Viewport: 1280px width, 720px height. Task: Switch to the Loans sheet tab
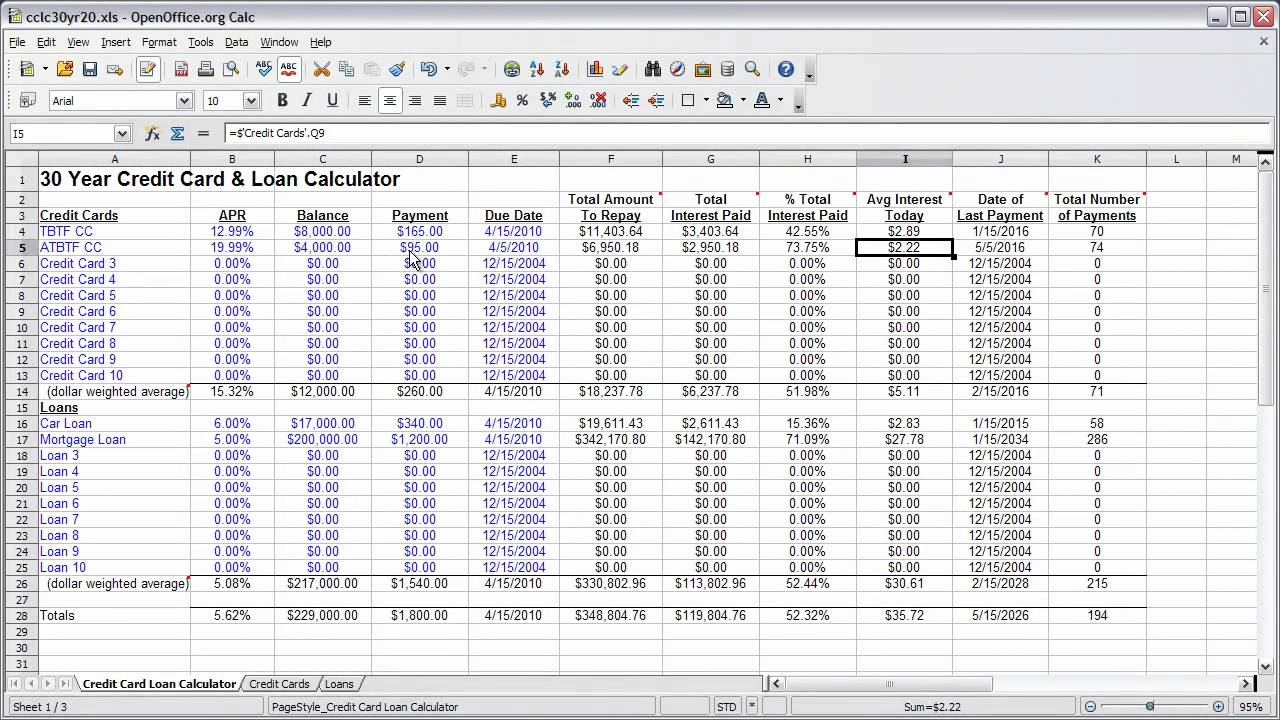[339, 684]
